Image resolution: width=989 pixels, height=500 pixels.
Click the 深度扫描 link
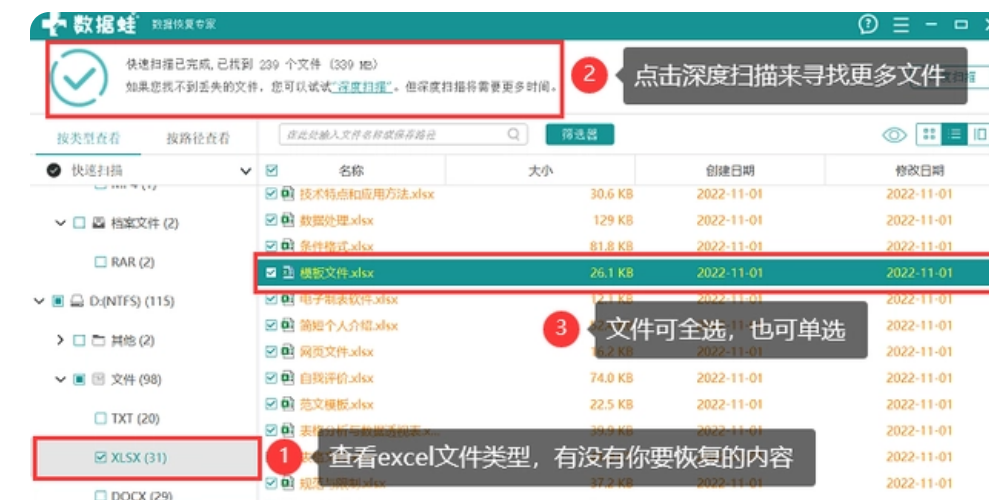pos(363,87)
